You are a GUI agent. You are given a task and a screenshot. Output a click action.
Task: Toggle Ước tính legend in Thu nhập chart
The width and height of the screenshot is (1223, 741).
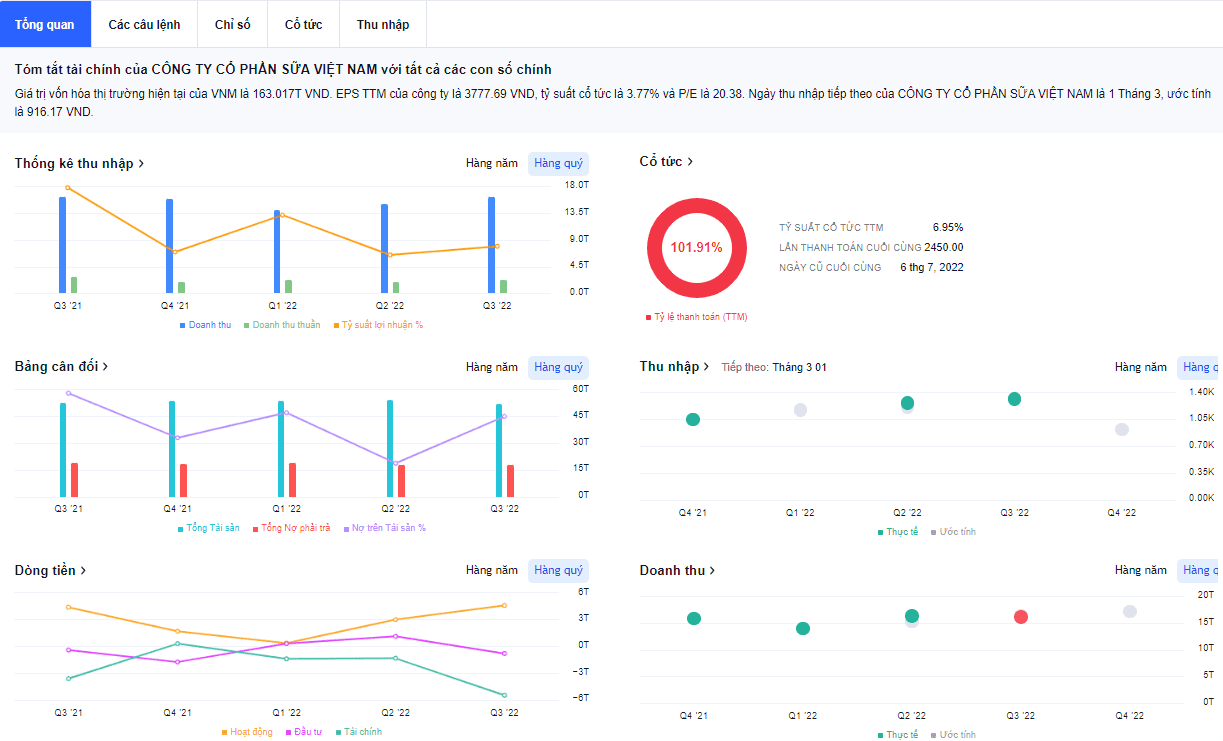953,532
